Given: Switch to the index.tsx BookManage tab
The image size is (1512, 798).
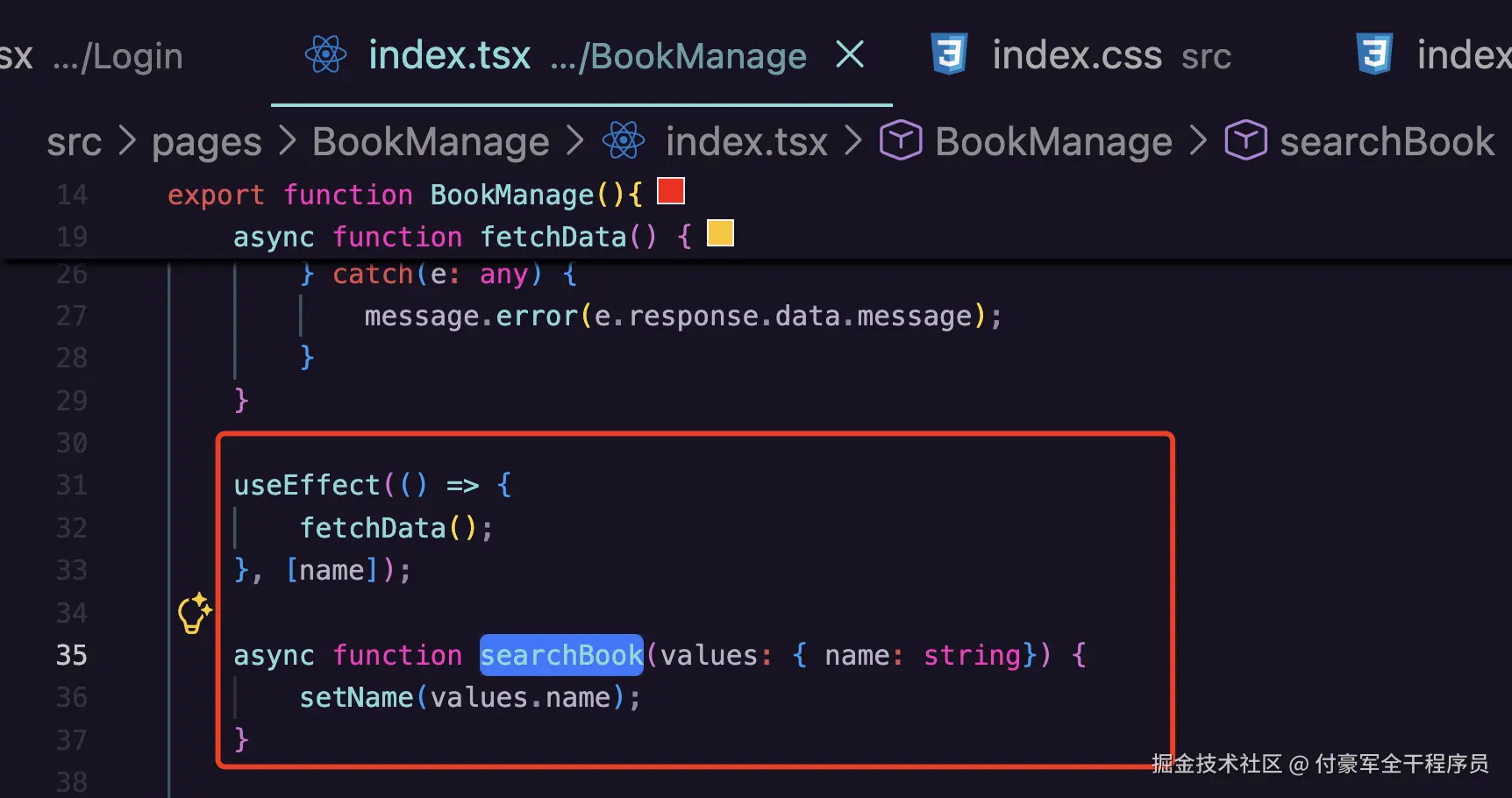Looking at the screenshot, I should tap(581, 55).
